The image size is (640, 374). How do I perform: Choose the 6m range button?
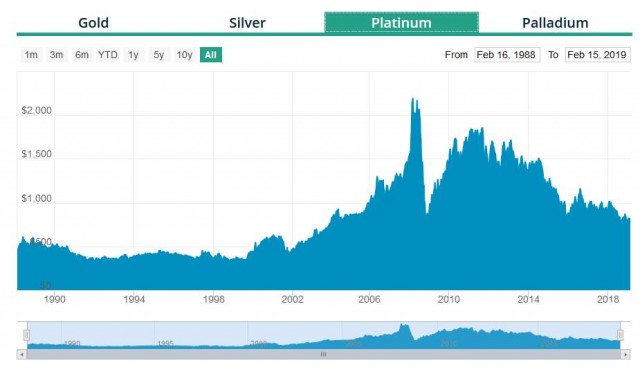(x=82, y=55)
